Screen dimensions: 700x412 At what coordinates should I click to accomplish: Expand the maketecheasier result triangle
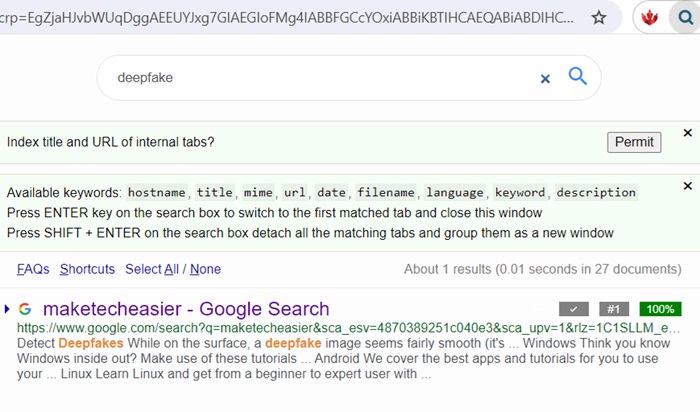(7, 308)
